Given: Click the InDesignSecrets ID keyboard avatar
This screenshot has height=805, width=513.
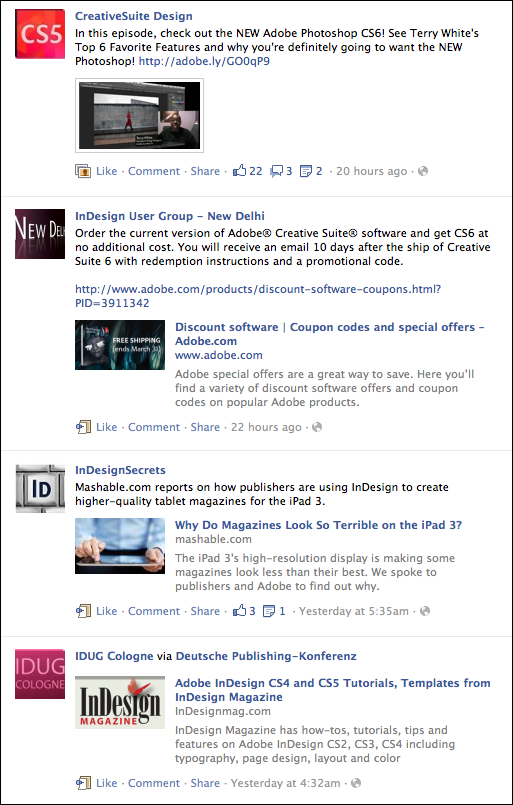Looking at the screenshot, I should click(x=40, y=488).
